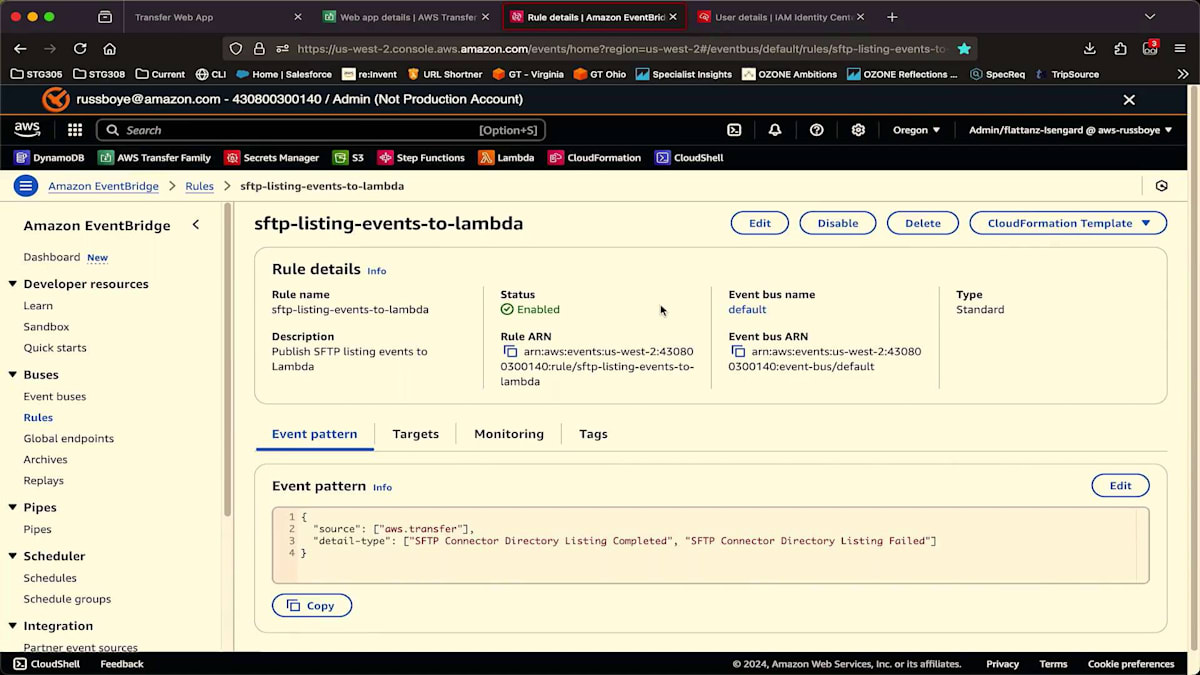Open Event buses in sidebar
The height and width of the screenshot is (675, 1200).
(x=55, y=397)
